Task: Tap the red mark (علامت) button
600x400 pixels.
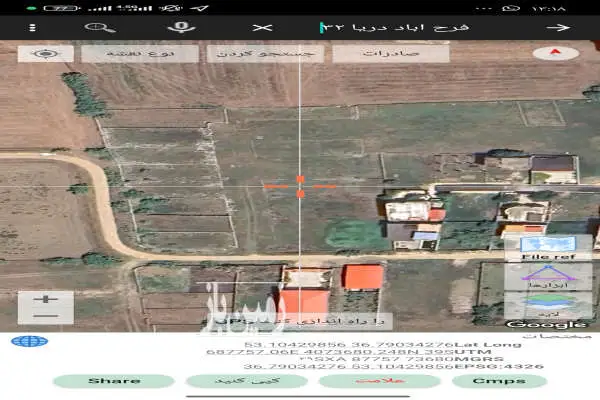Action: [x=380, y=381]
